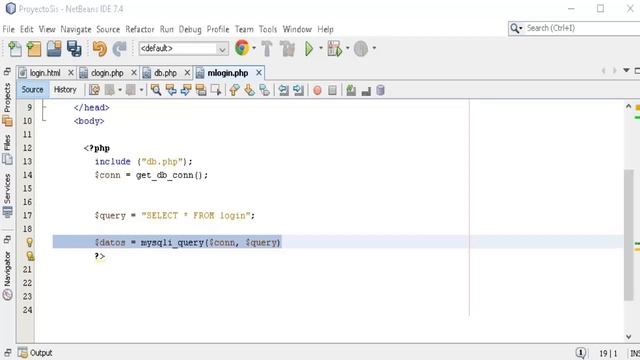Open the search options dropdown arrow
The width and height of the screenshot is (640, 360).
tap(520, 29)
